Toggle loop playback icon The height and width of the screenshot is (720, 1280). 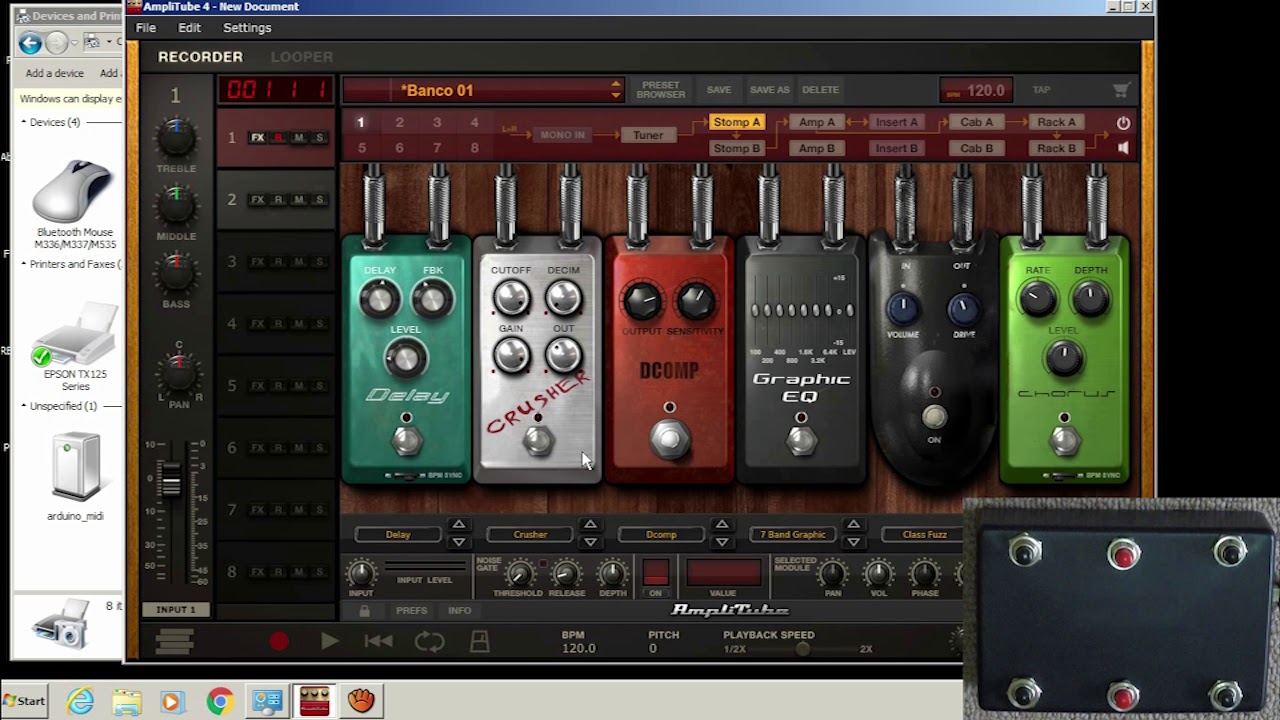pyautogui.click(x=430, y=642)
